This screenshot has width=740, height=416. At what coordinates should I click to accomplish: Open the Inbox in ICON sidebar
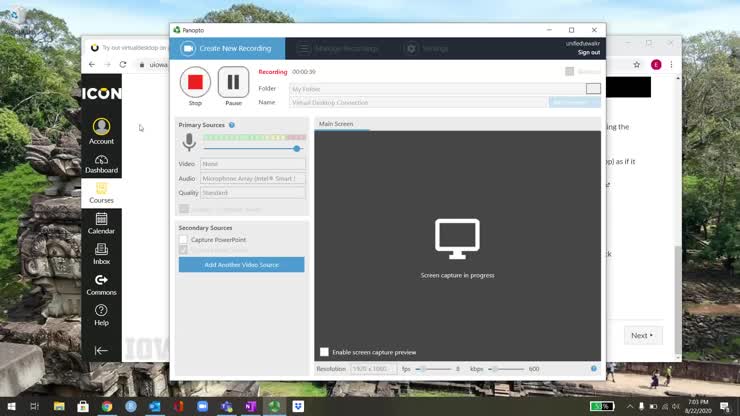point(101,254)
